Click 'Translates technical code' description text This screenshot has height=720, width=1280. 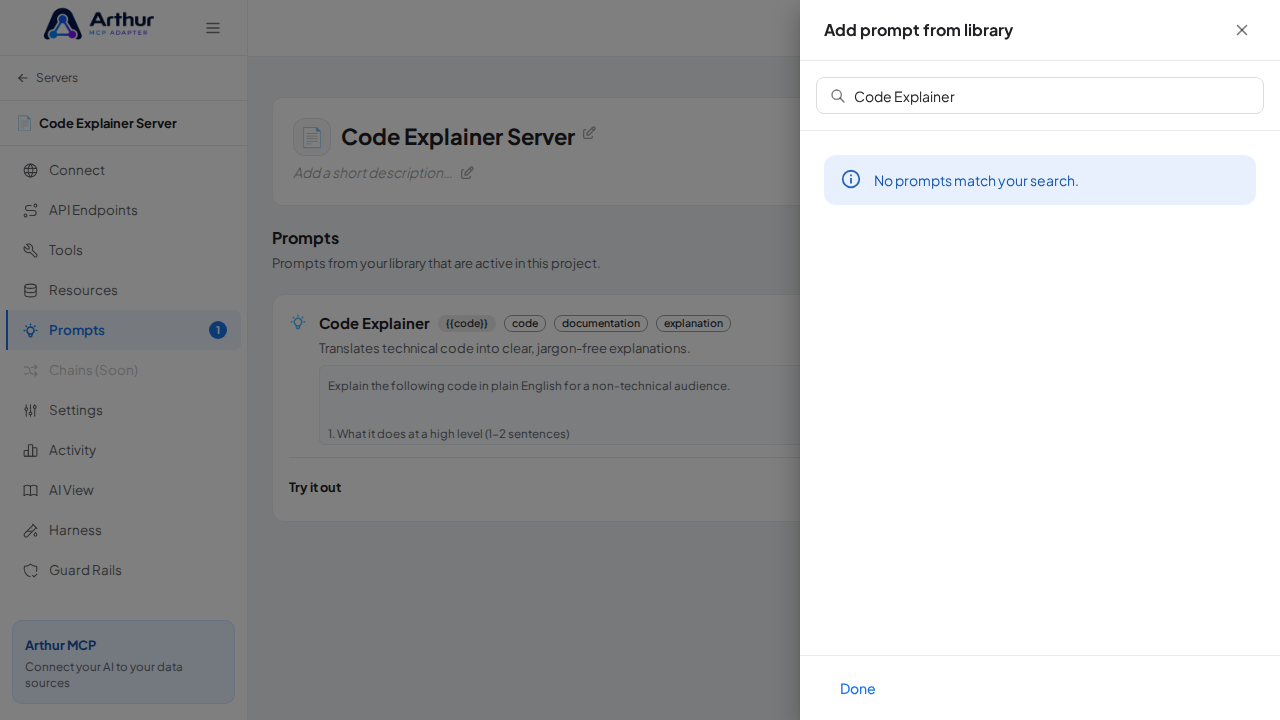[x=505, y=348]
